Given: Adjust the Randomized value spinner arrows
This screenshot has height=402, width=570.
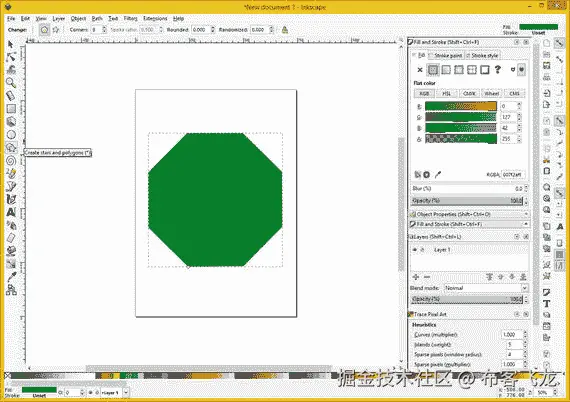Looking at the screenshot, I should pos(272,30).
